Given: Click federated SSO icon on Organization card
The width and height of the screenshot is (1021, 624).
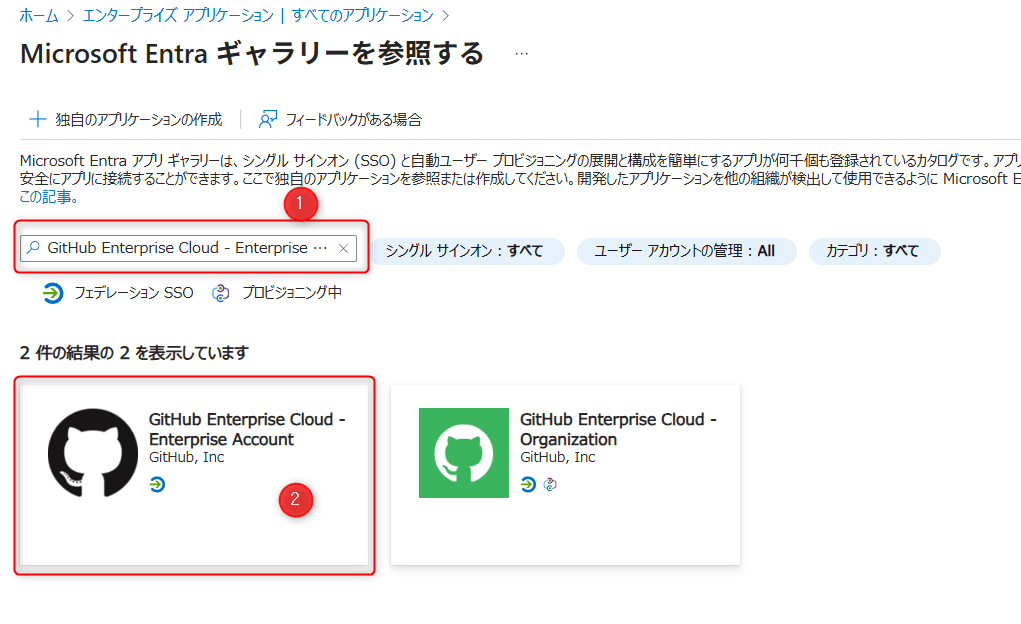Looking at the screenshot, I should click(528, 485).
